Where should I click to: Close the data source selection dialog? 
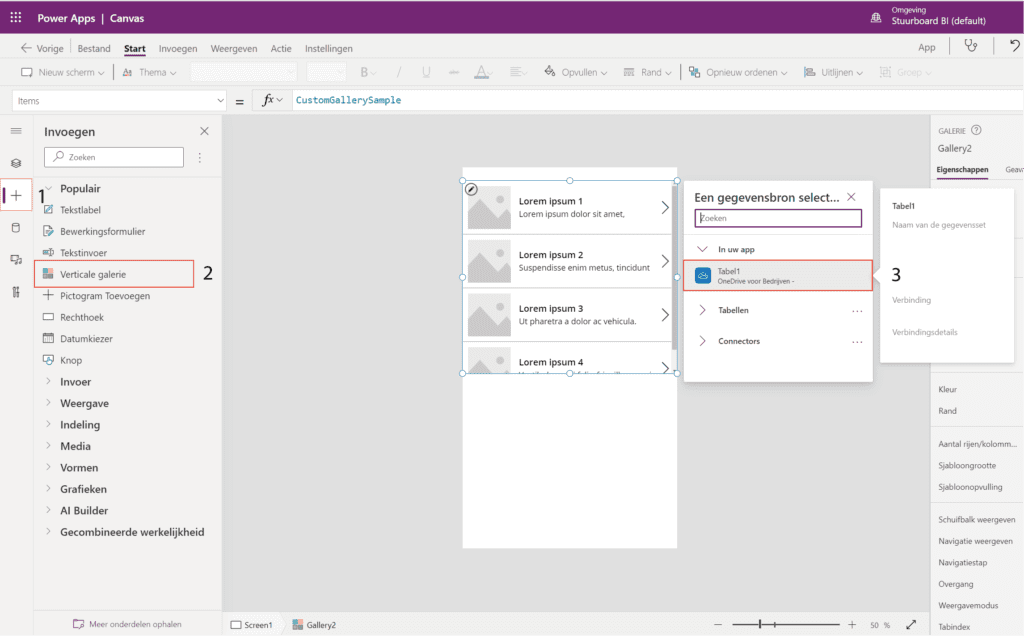click(x=851, y=197)
